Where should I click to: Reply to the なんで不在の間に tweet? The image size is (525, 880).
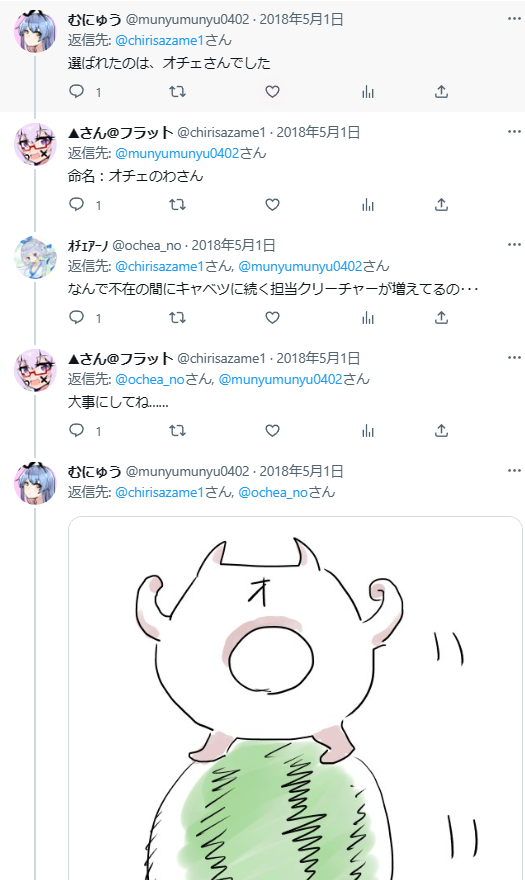coord(76,318)
